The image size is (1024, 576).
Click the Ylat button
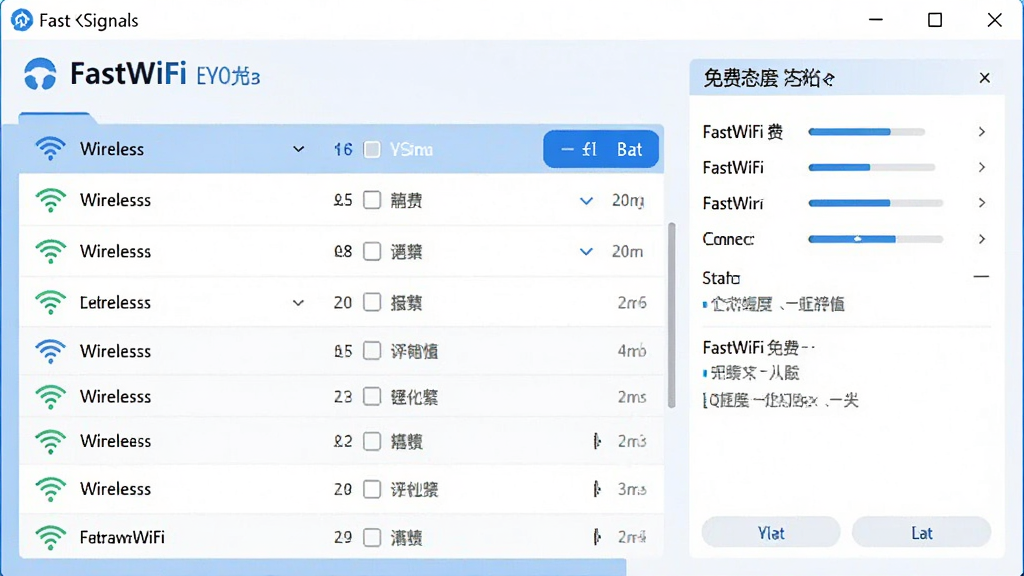tap(771, 533)
